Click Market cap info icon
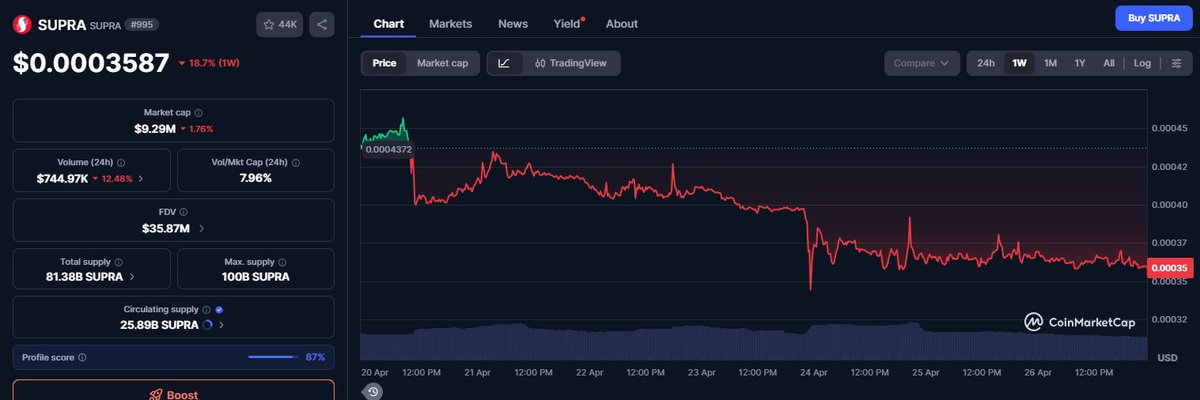Image resolution: width=1200 pixels, height=400 pixels. 198,114
